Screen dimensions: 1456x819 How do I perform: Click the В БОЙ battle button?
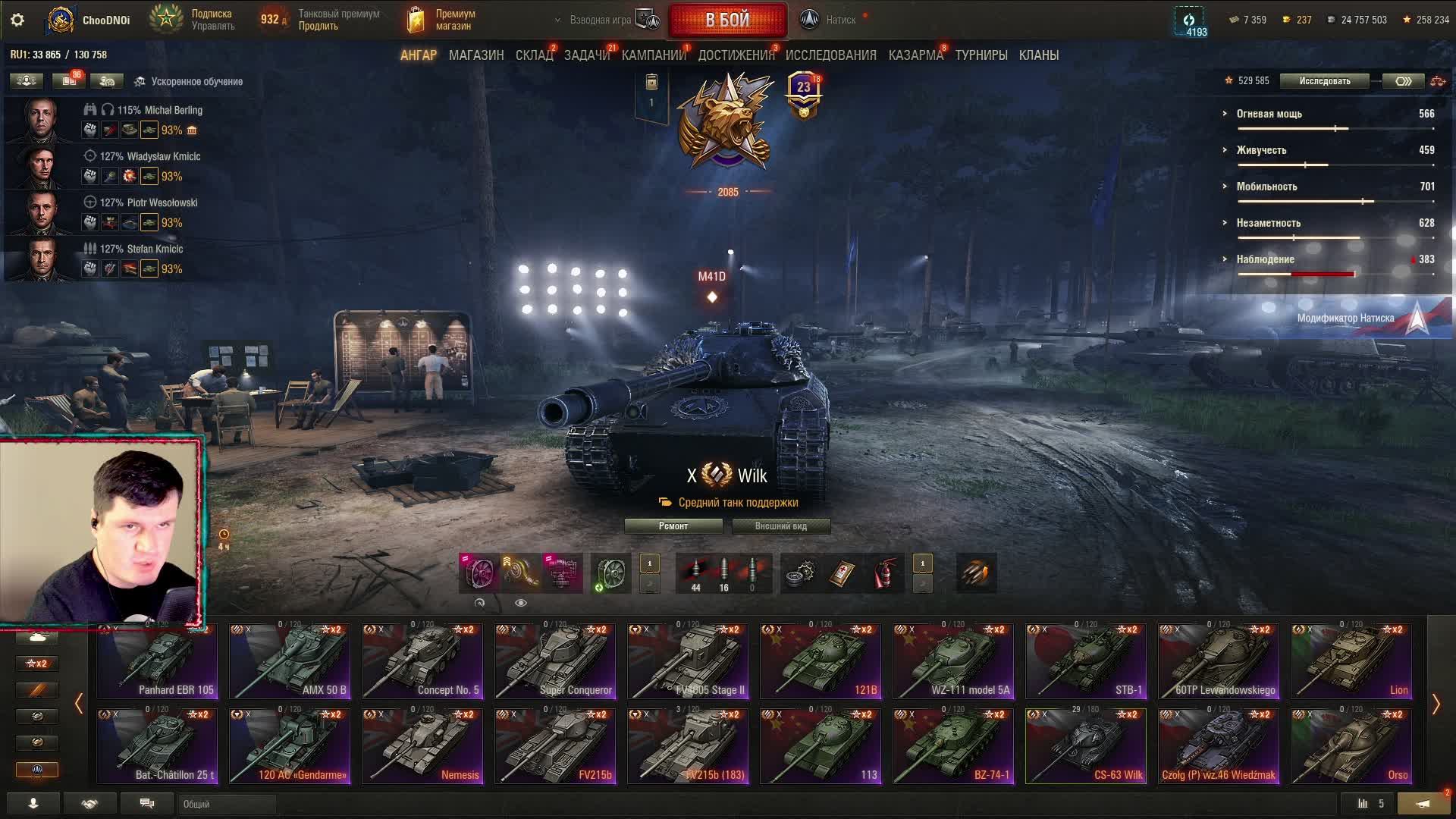[727, 20]
